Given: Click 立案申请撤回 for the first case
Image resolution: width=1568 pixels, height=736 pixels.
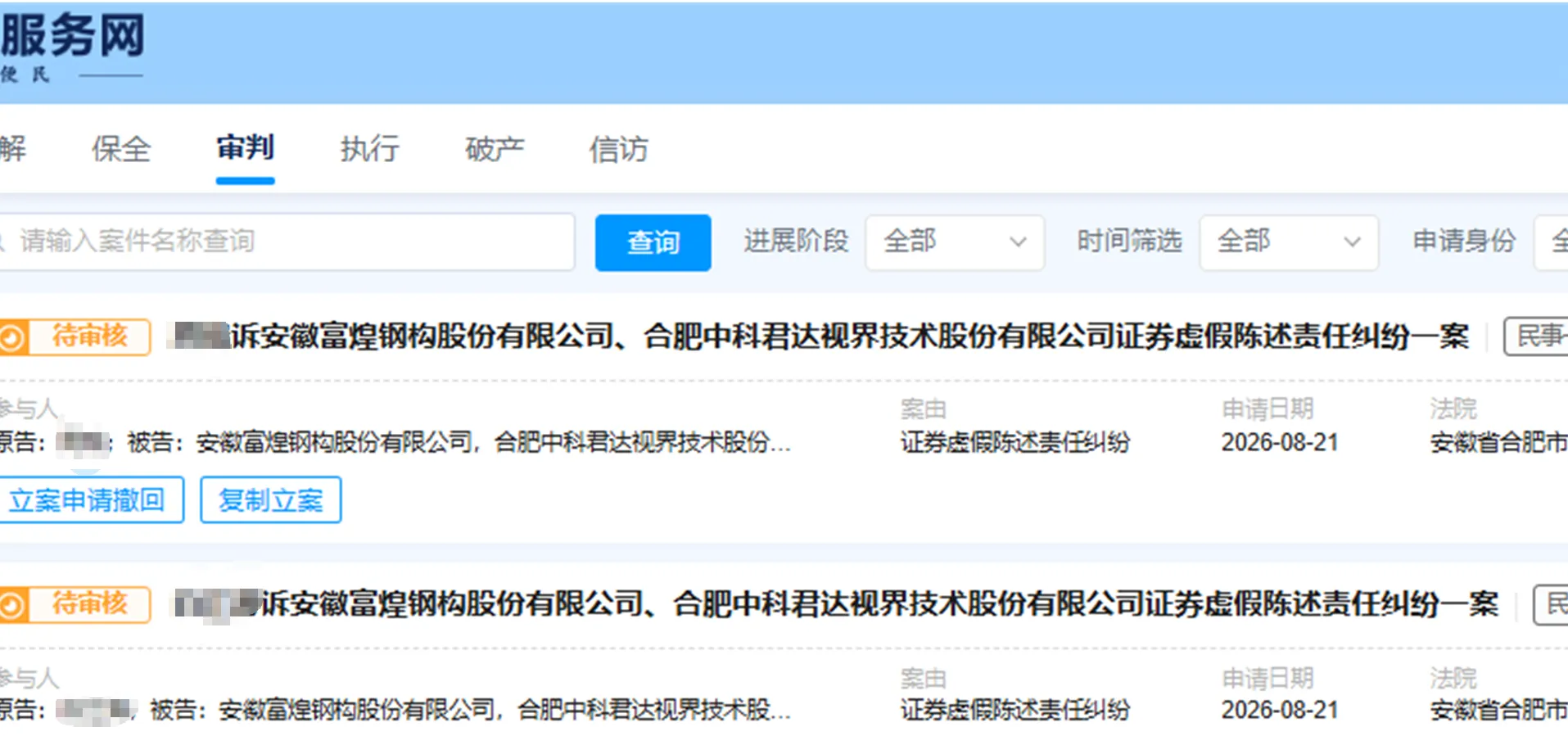Looking at the screenshot, I should click(x=90, y=499).
